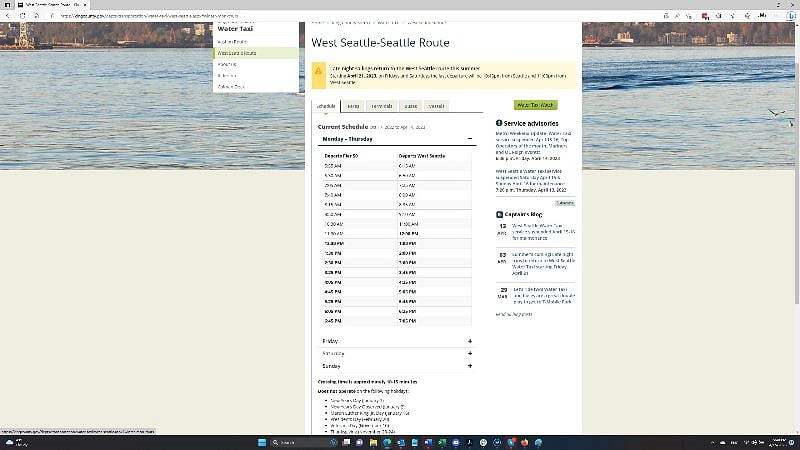Viewport: 800px width, 450px height.
Task: Expand the Friday schedule section
Action: (x=397, y=341)
